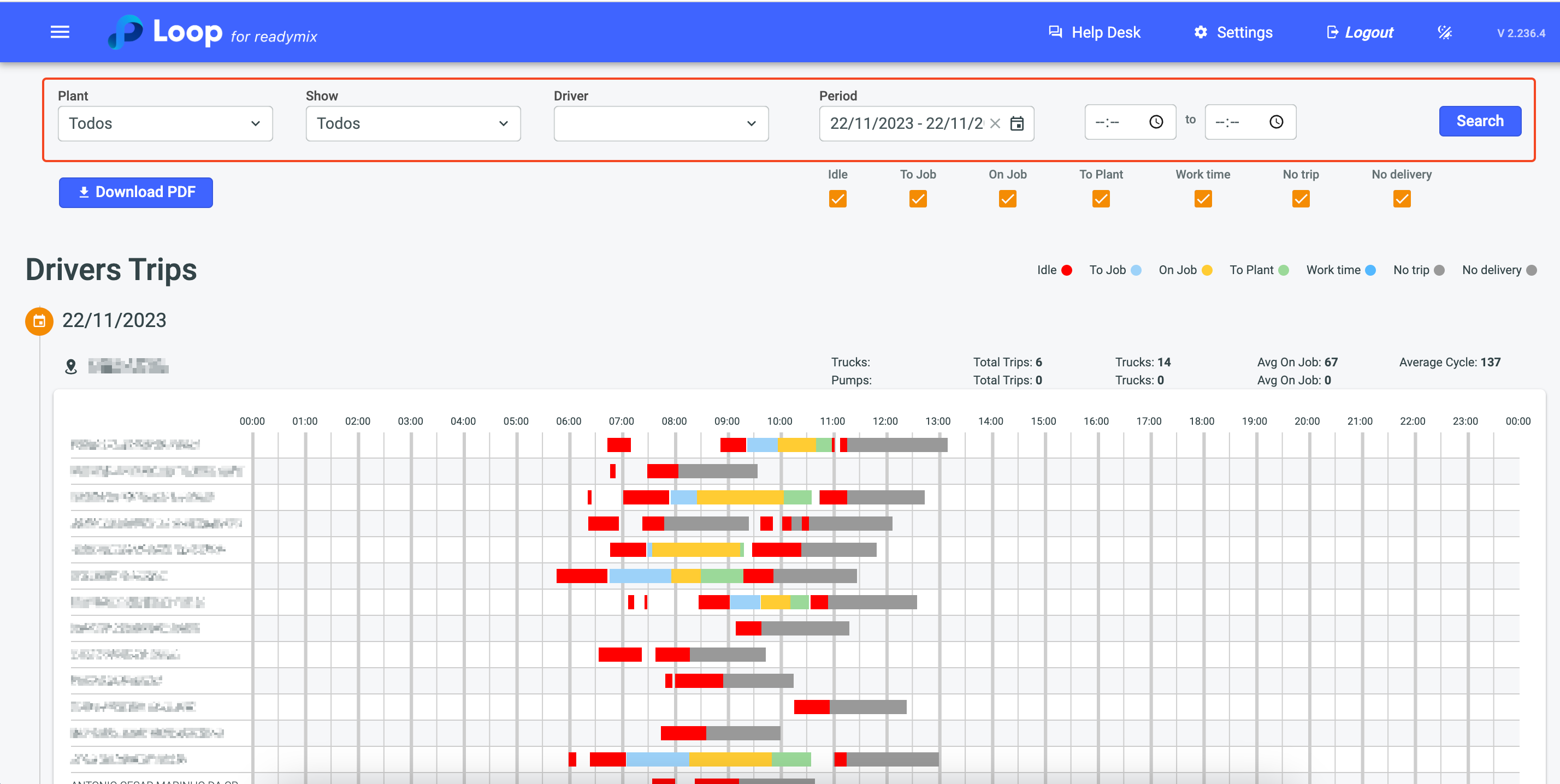Click the Download PDF button

click(135, 193)
